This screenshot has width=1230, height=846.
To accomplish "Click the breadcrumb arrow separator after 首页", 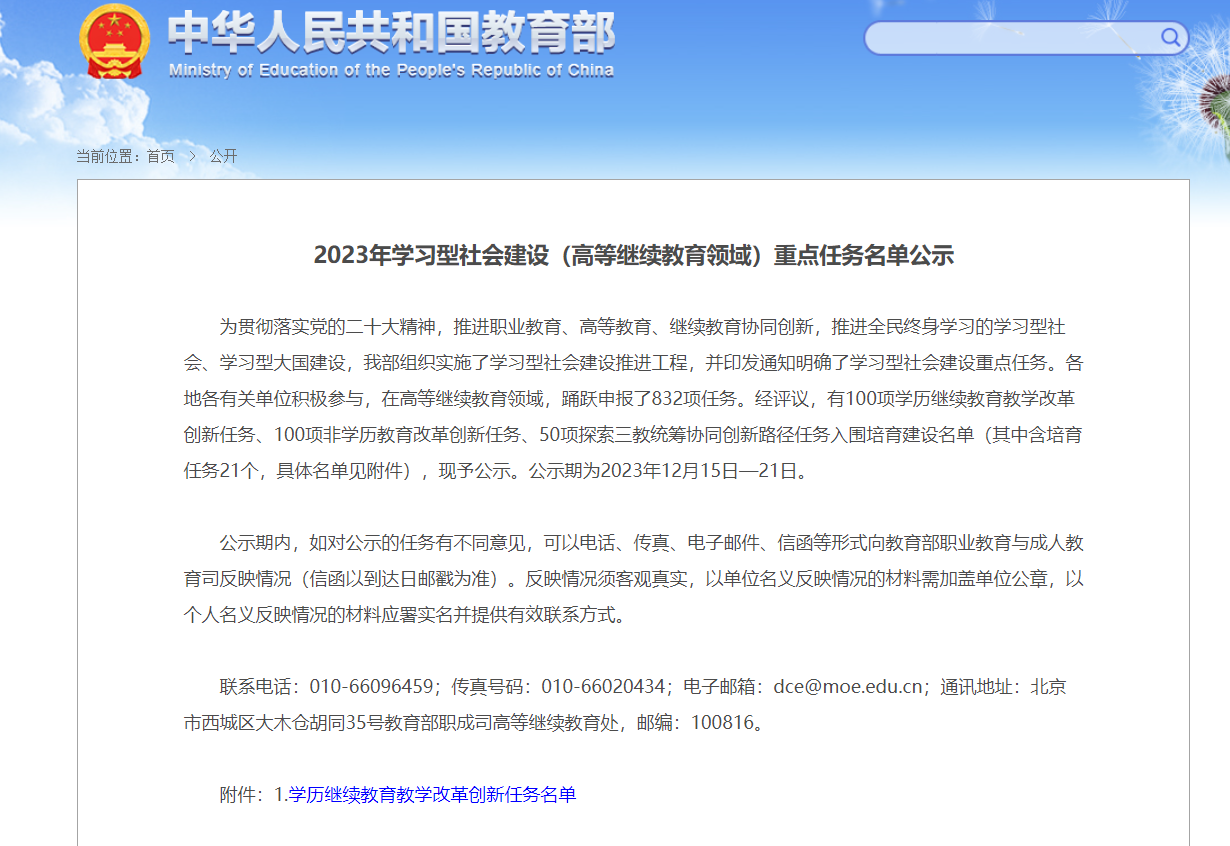I will click(x=192, y=156).
